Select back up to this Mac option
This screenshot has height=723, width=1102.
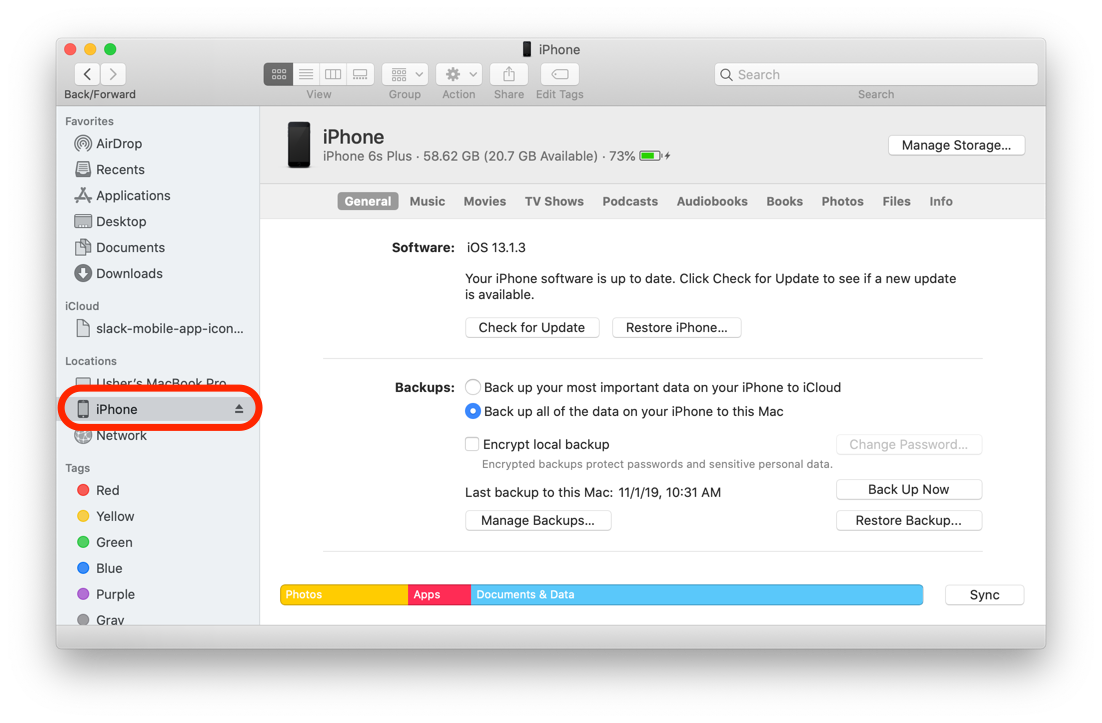(x=473, y=411)
